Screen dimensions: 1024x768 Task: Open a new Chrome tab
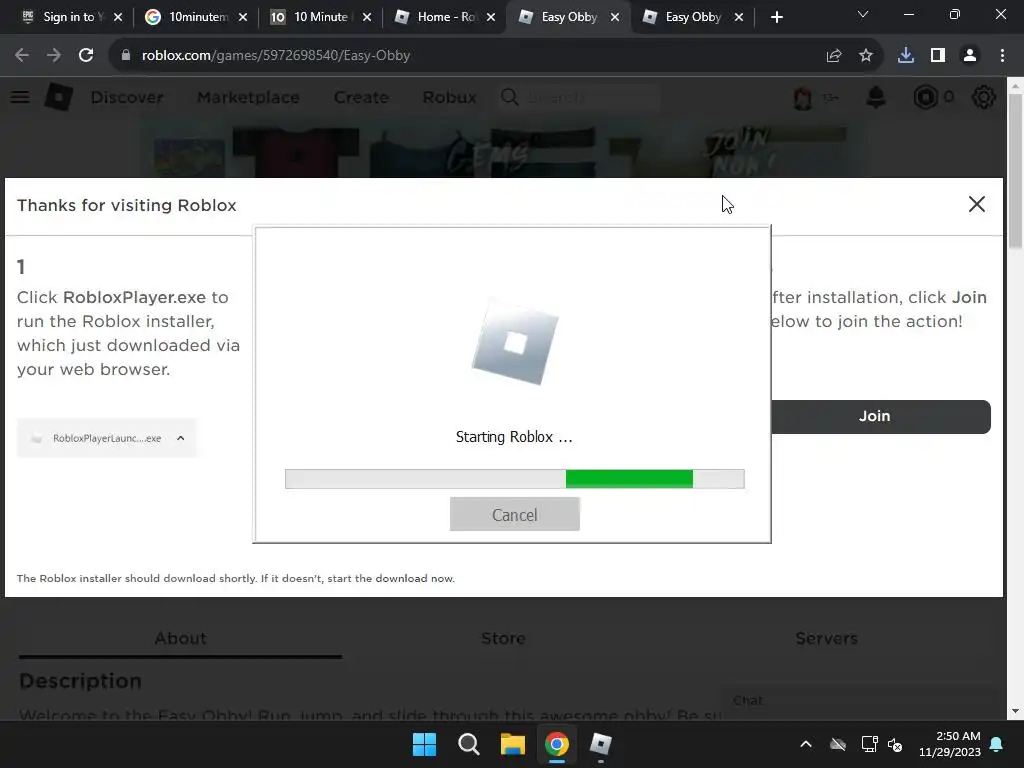pos(776,18)
